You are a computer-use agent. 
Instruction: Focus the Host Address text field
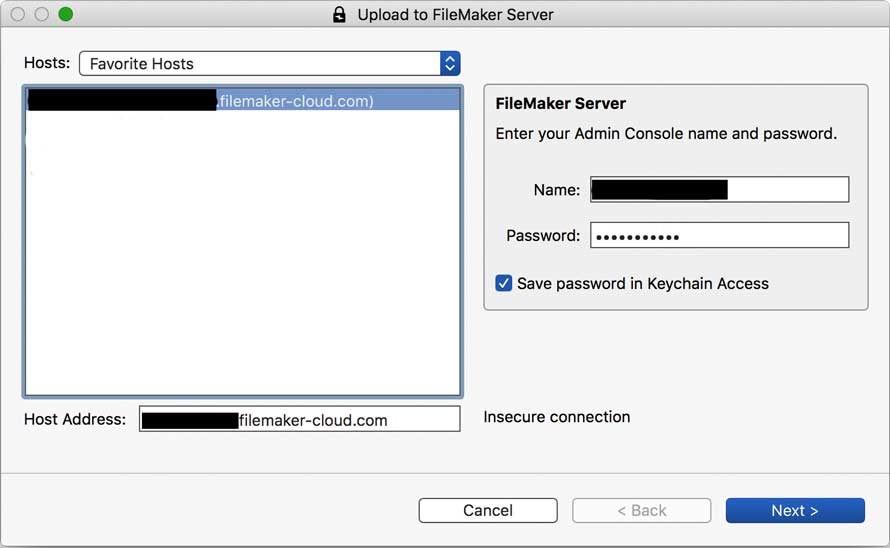coord(299,419)
